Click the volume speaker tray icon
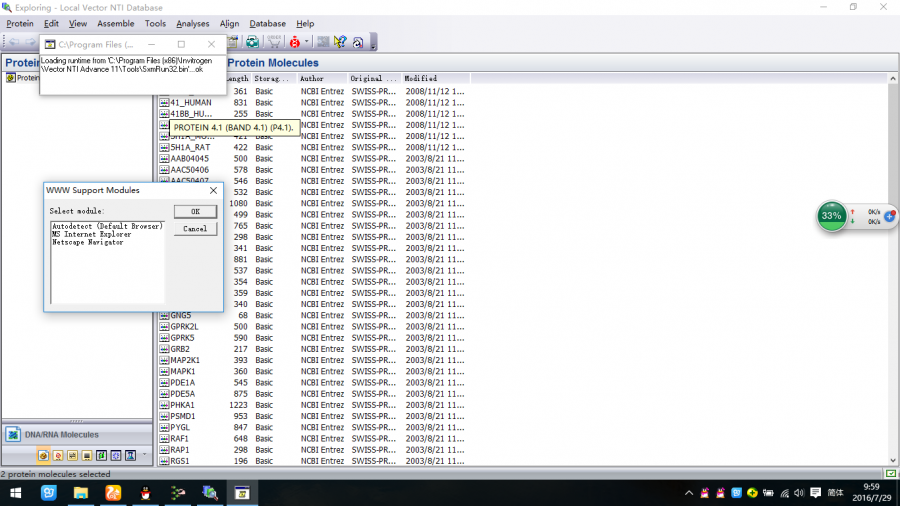Viewport: 900px width, 506px height. tap(800, 493)
